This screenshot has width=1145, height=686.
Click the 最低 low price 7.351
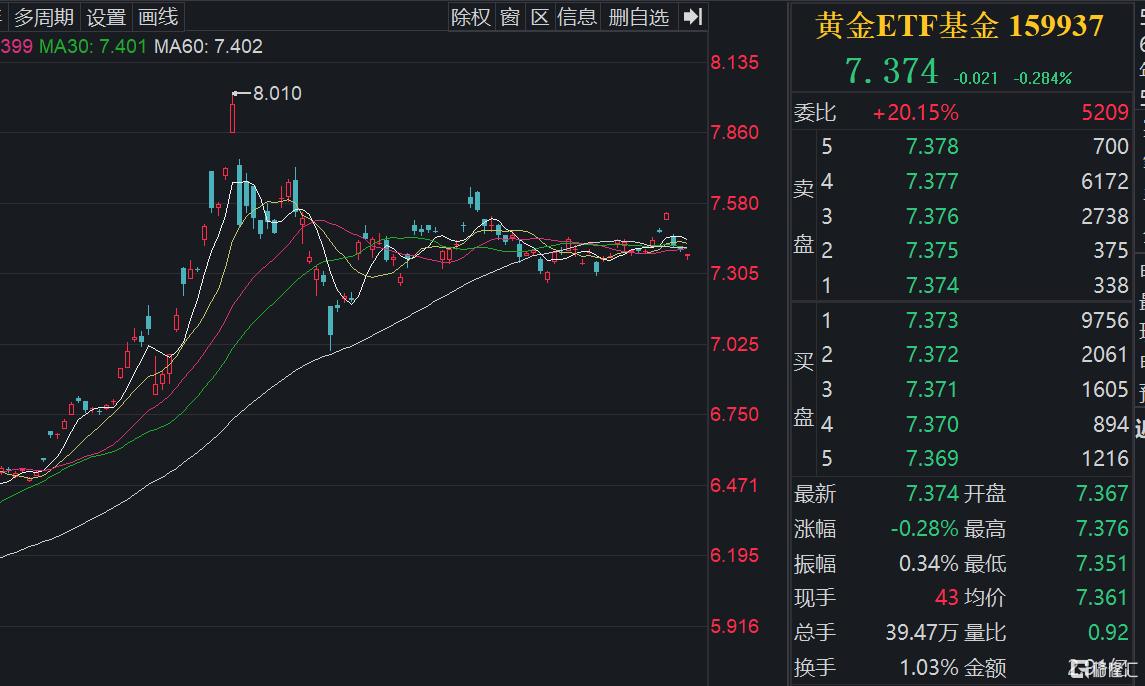1102,563
